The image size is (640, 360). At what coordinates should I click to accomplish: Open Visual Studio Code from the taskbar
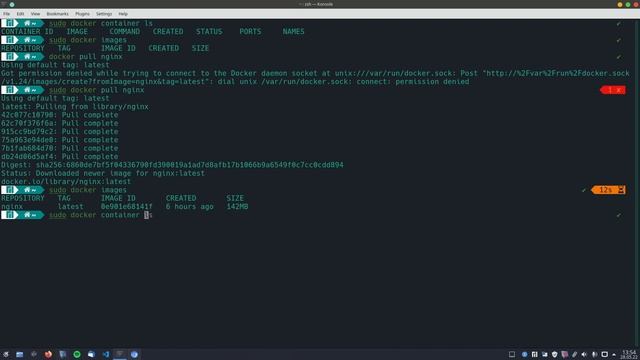click(106, 354)
